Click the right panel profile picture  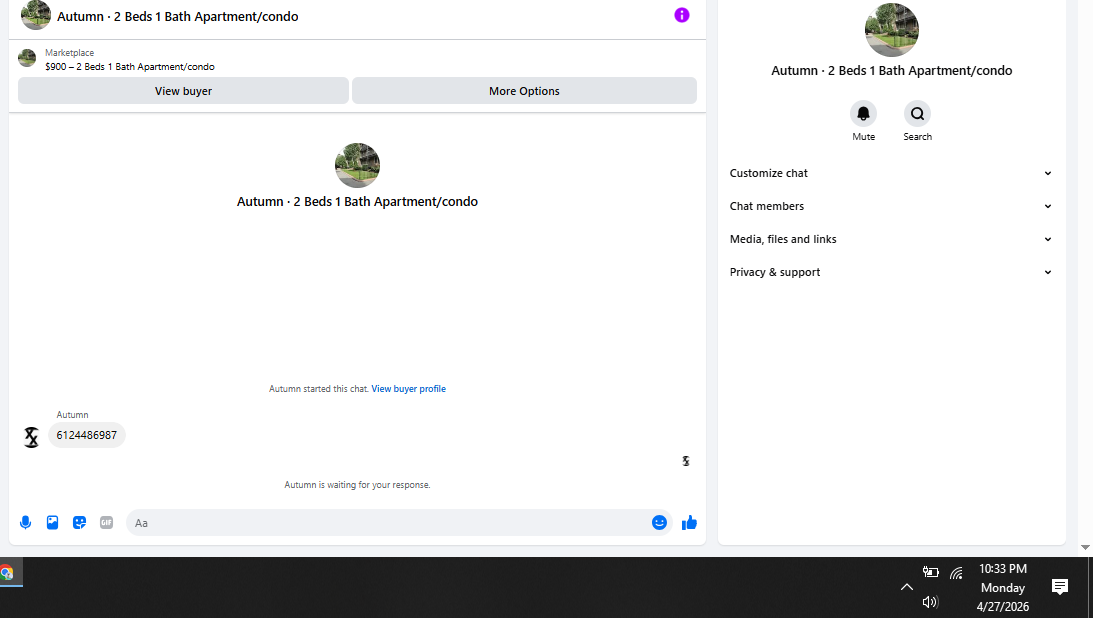tap(892, 30)
